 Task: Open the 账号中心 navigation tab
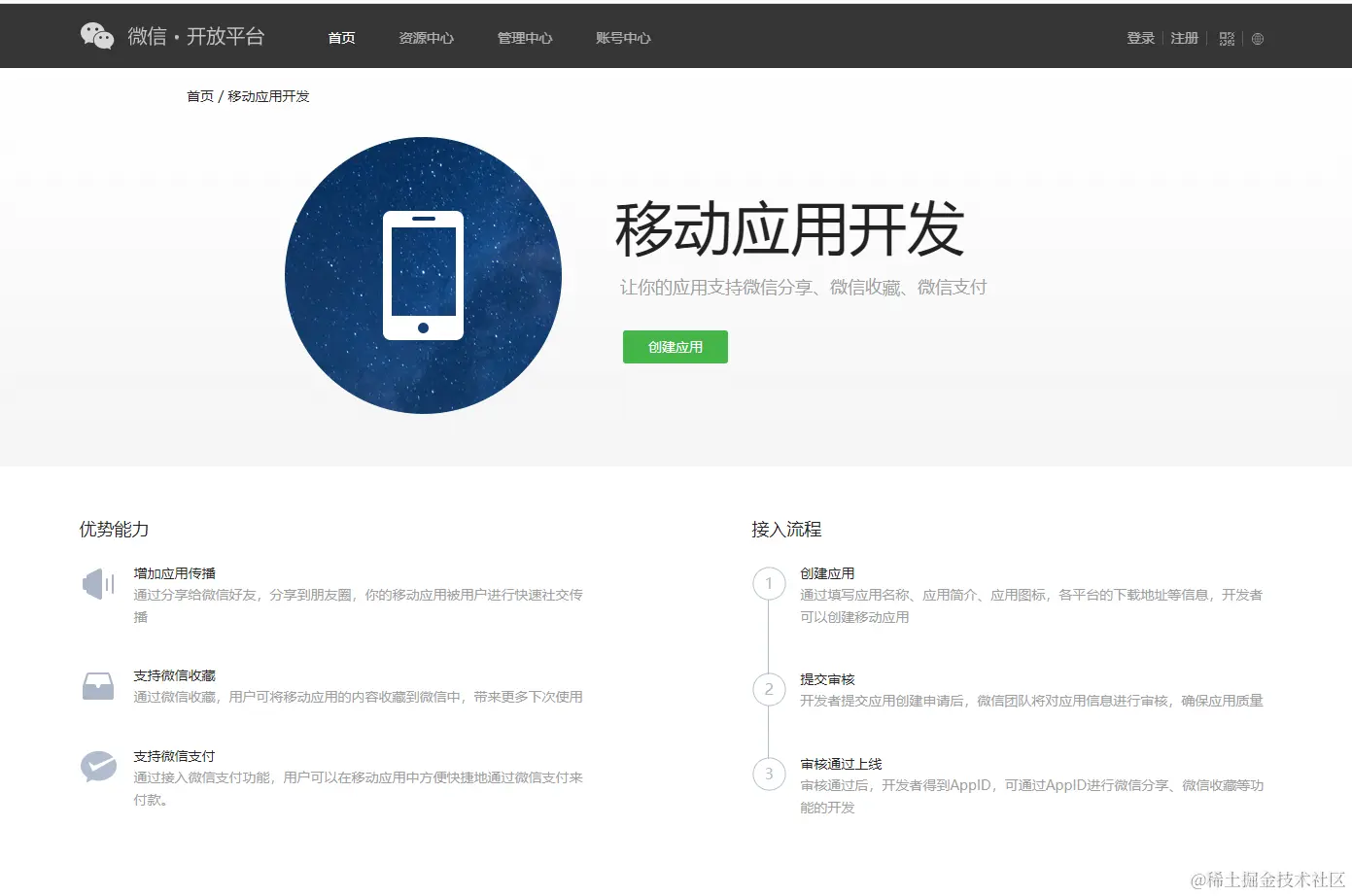click(x=623, y=38)
